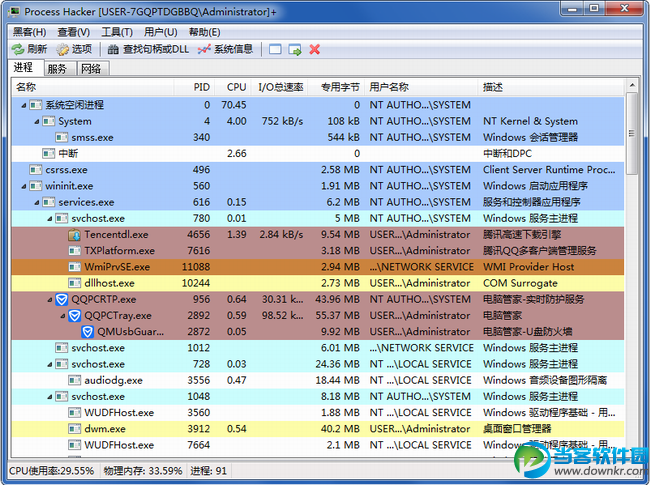Open the 黑客(H) menu

point(29,32)
